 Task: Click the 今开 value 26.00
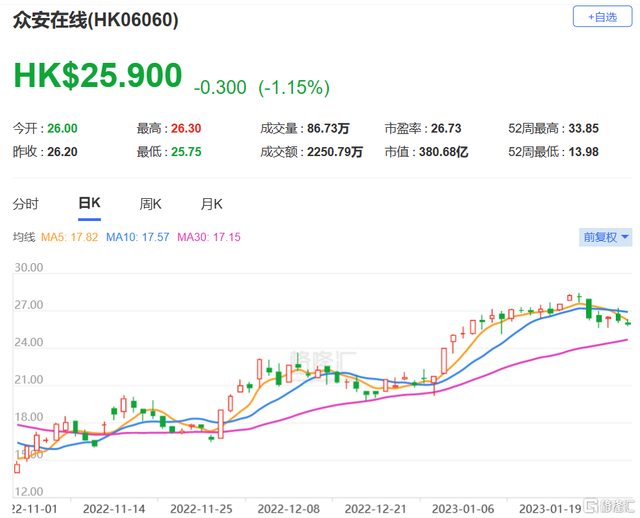click(62, 129)
